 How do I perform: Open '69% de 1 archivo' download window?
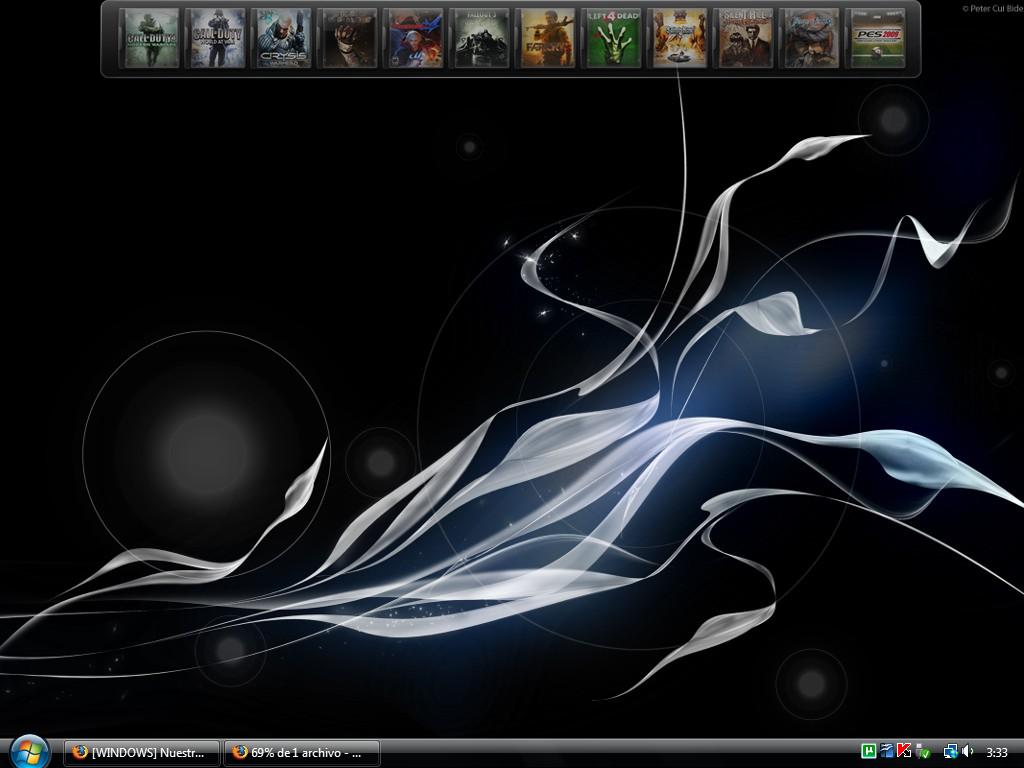[302, 752]
